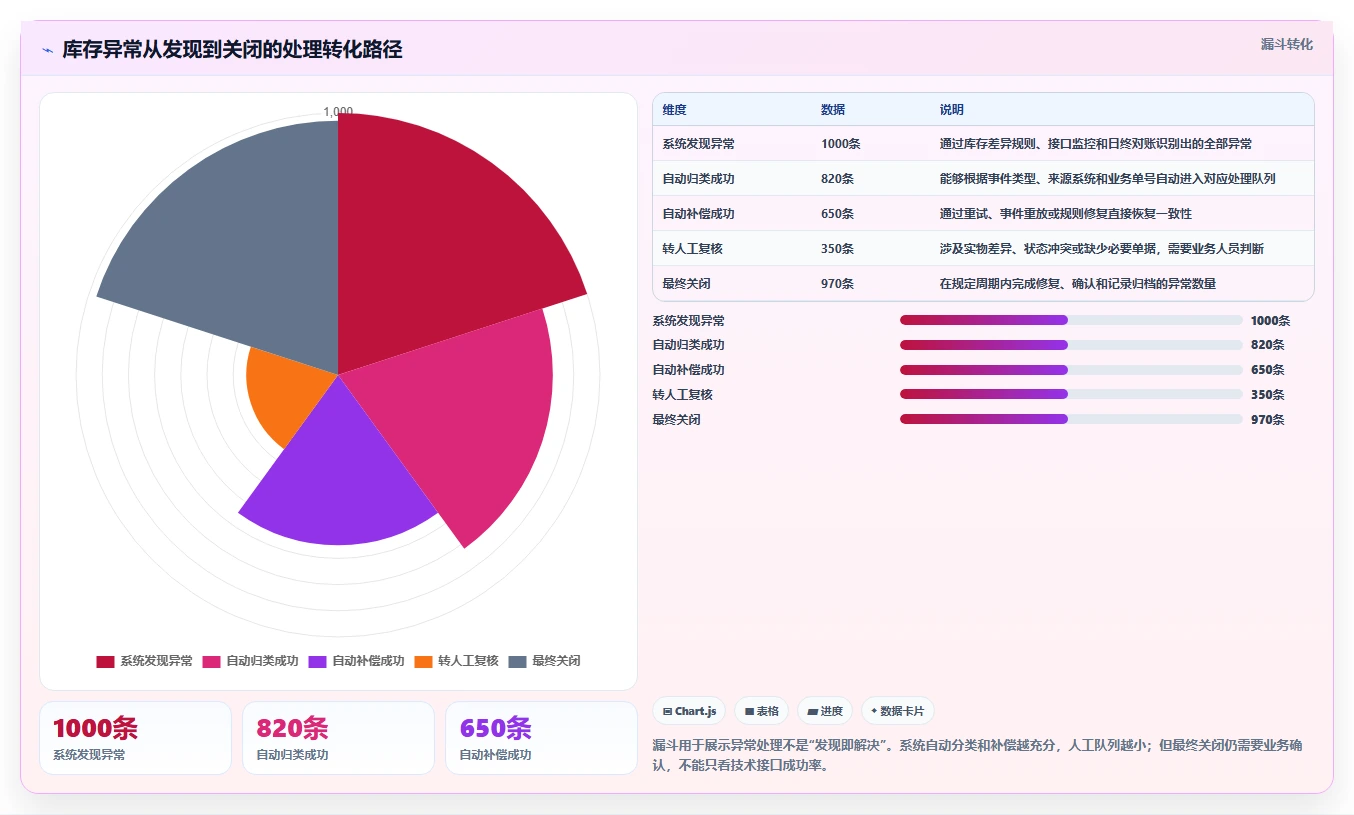Toggle the 自动补偿成功 legend swatch

tap(318, 661)
